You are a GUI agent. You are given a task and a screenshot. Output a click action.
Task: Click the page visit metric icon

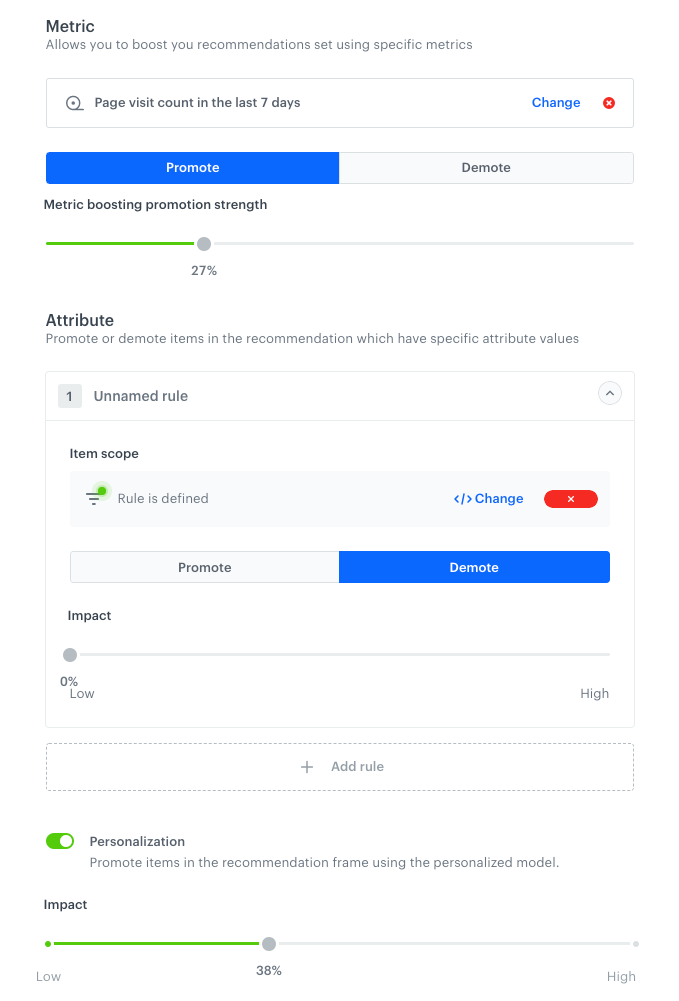(x=74, y=102)
